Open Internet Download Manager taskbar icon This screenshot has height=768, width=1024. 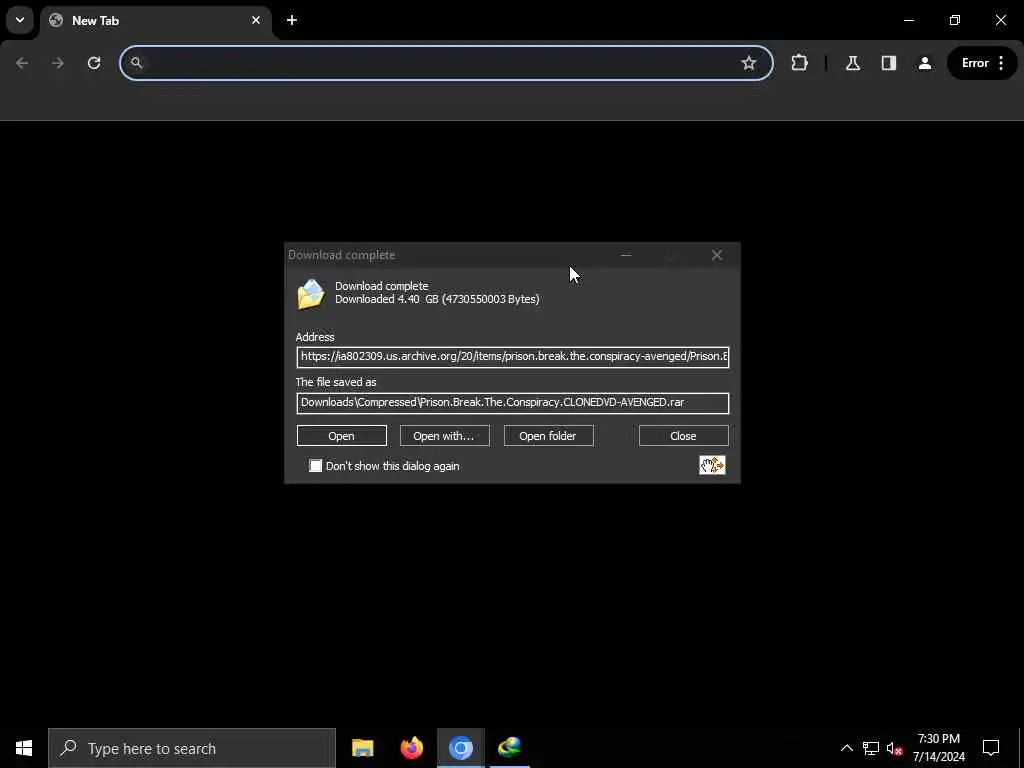[509, 748]
